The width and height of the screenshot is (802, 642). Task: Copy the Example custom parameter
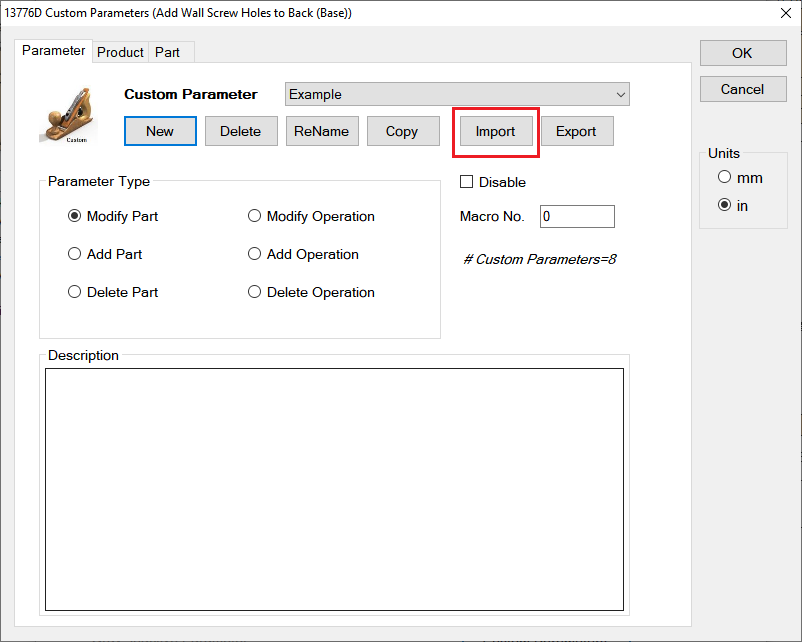pos(402,131)
